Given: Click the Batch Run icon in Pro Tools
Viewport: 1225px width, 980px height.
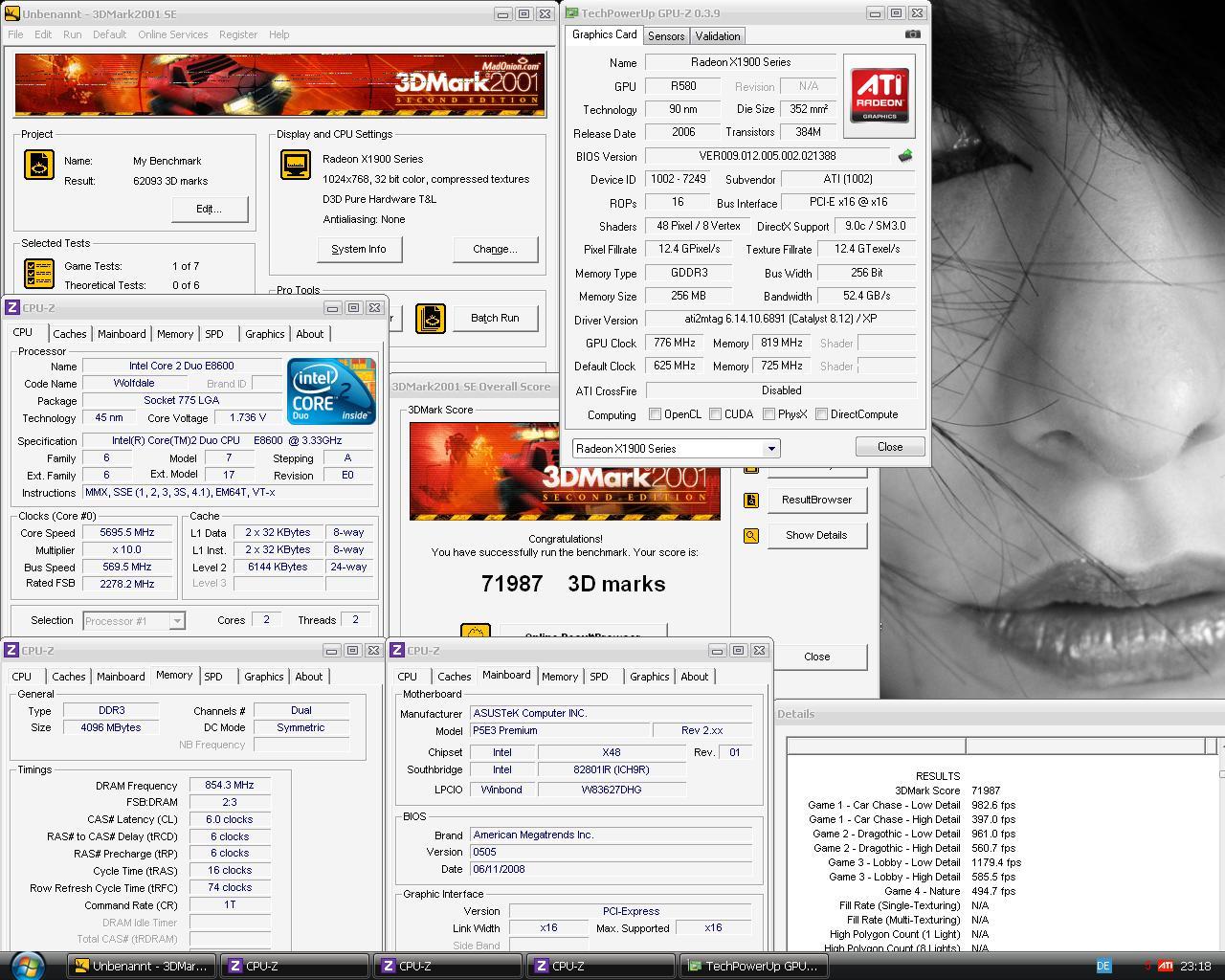Looking at the screenshot, I should click(431, 318).
